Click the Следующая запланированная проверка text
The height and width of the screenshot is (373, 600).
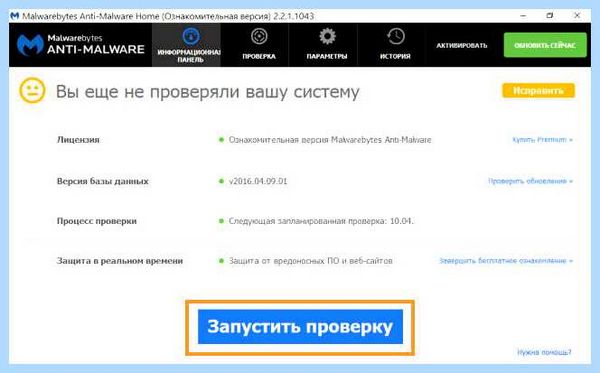[x=321, y=221]
